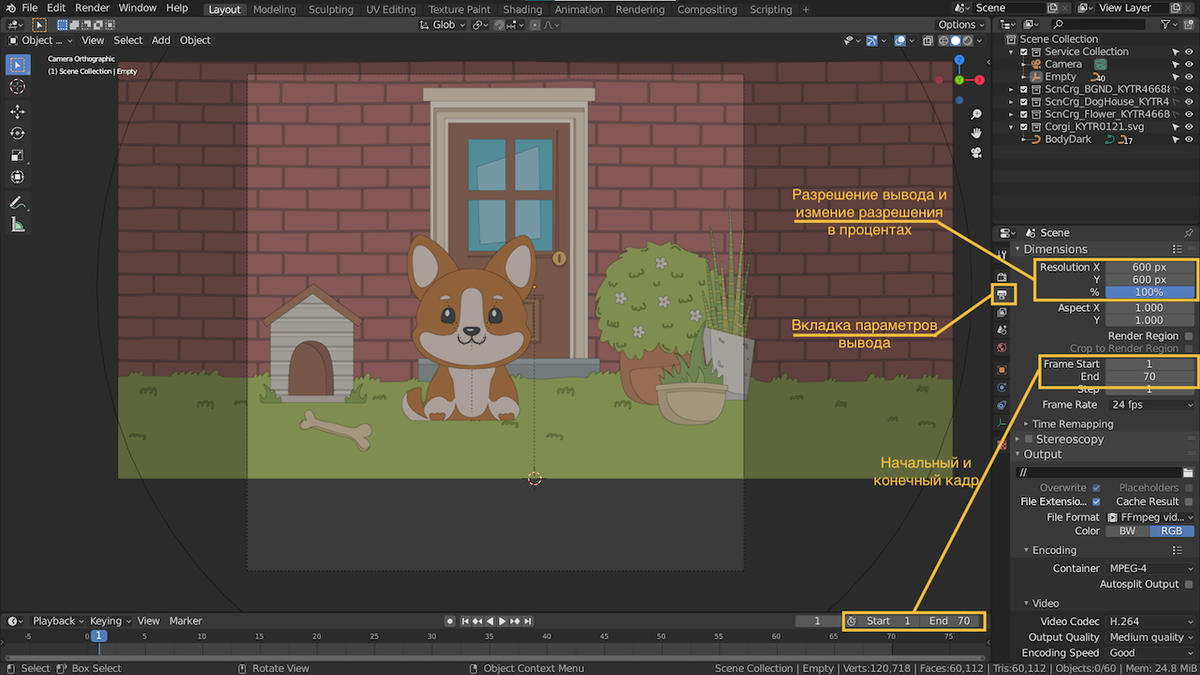Open the Frame Rate dropdown
Screen dimensions: 1200x675
point(1150,404)
